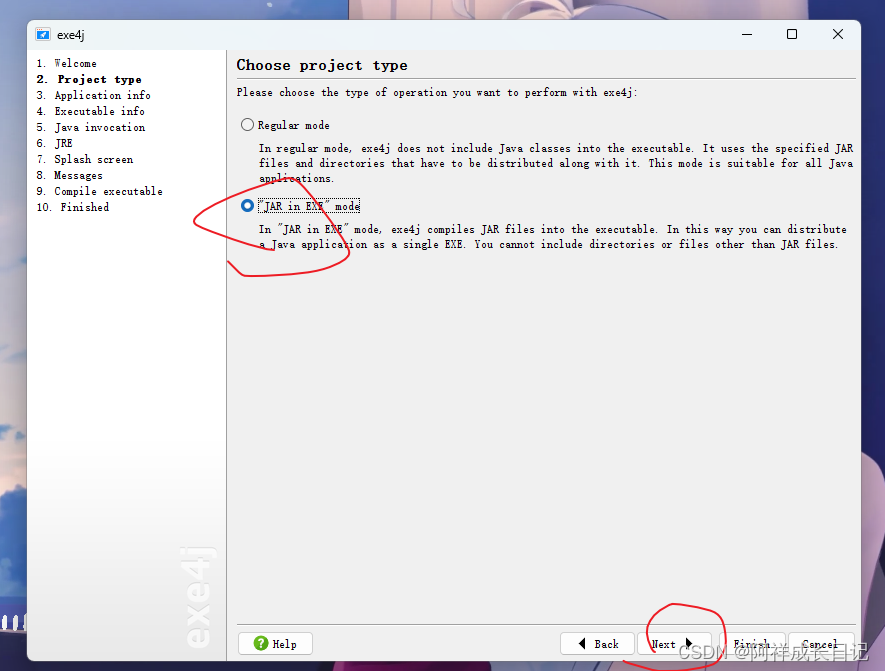885x671 pixels.
Task: Click the Finish button
Action: 751,643
